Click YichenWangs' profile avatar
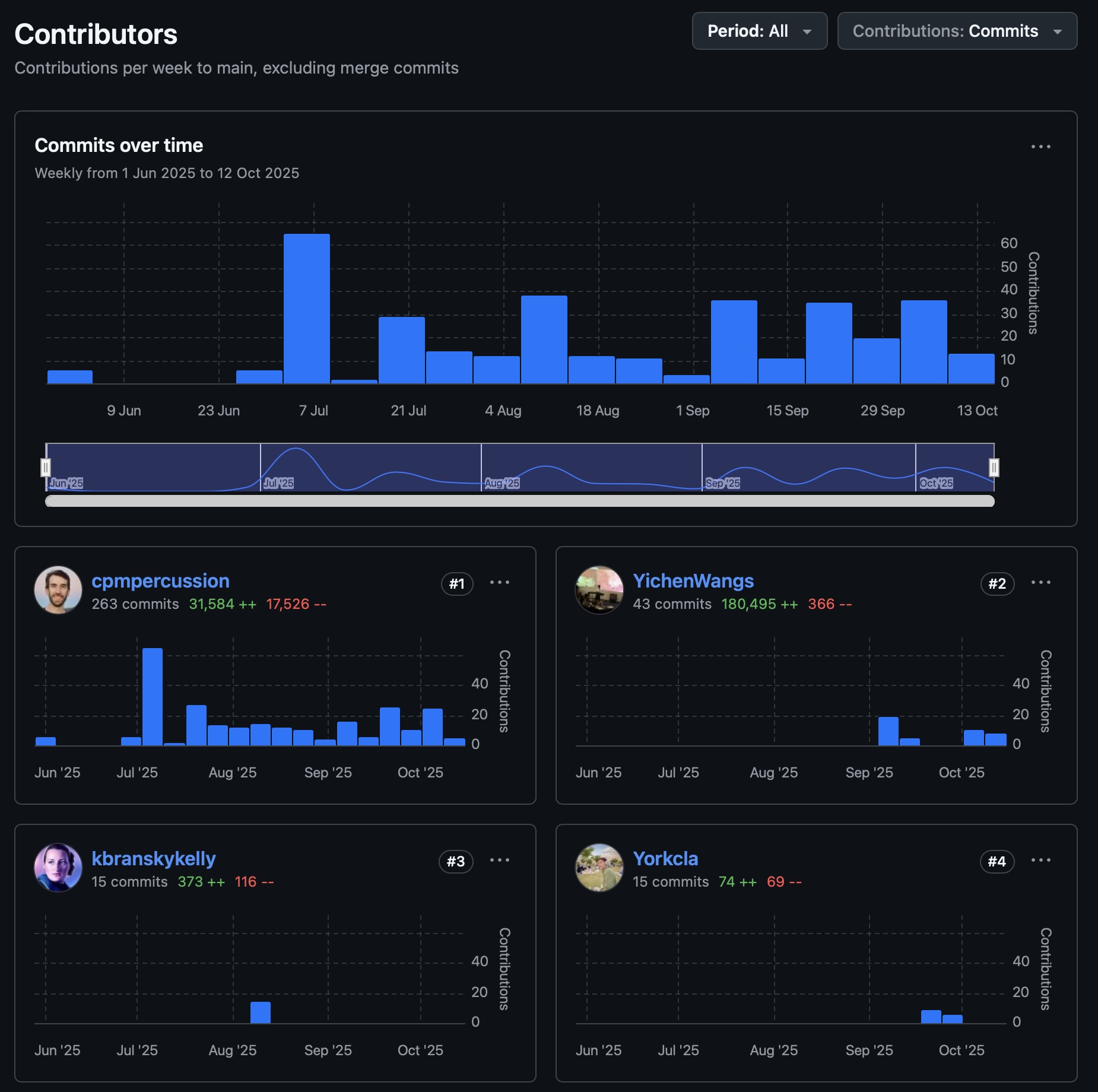 point(599,591)
